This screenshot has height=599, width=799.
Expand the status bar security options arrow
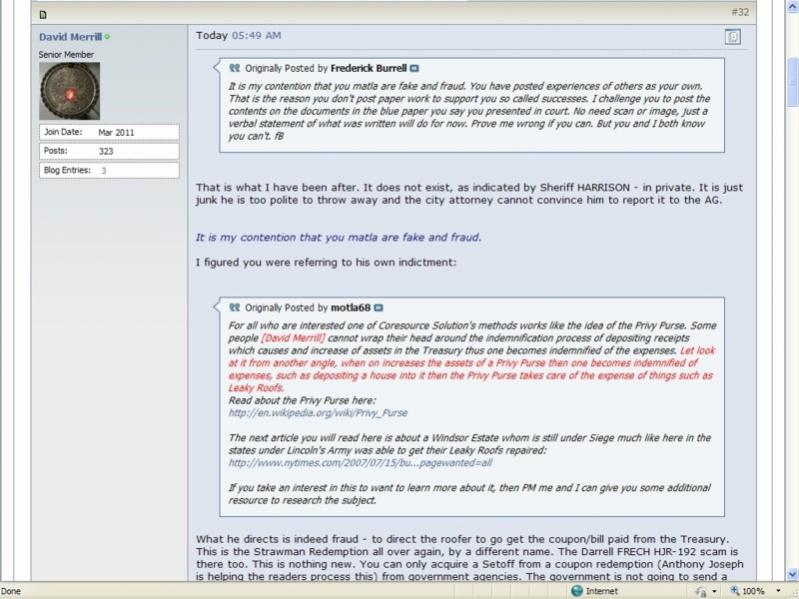pyautogui.click(x=715, y=591)
